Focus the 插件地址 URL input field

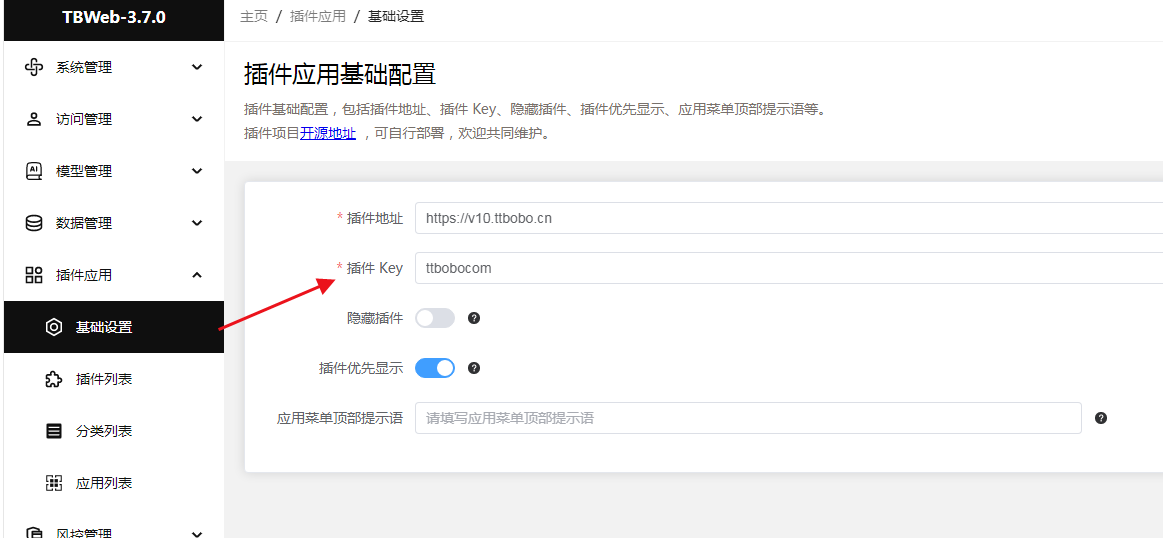click(x=788, y=218)
